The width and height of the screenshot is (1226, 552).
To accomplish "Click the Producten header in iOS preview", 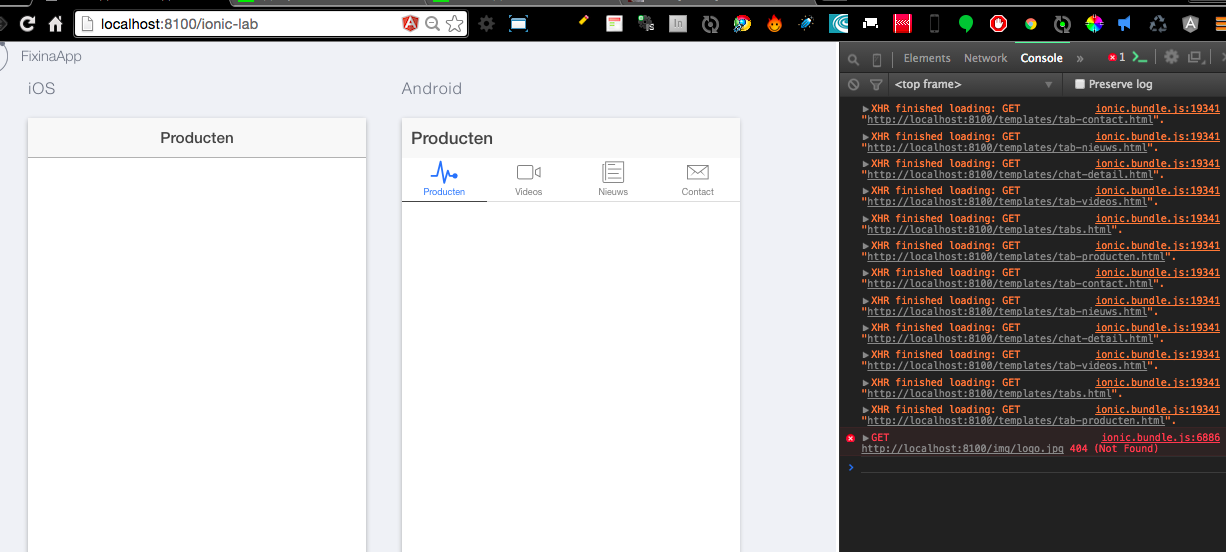I will coord(197,138).
